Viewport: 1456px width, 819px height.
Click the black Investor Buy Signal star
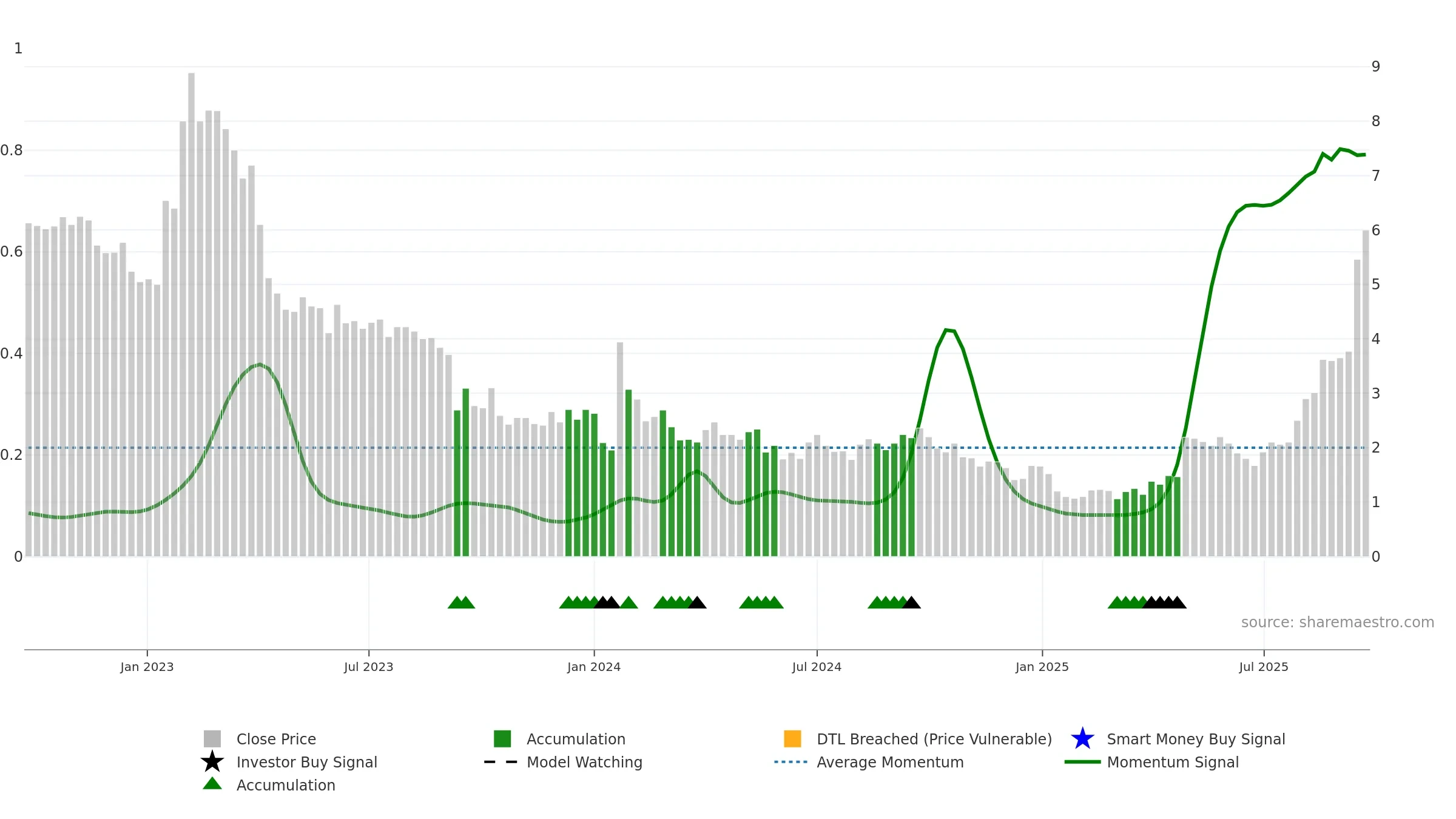click(x=212, y=762)
